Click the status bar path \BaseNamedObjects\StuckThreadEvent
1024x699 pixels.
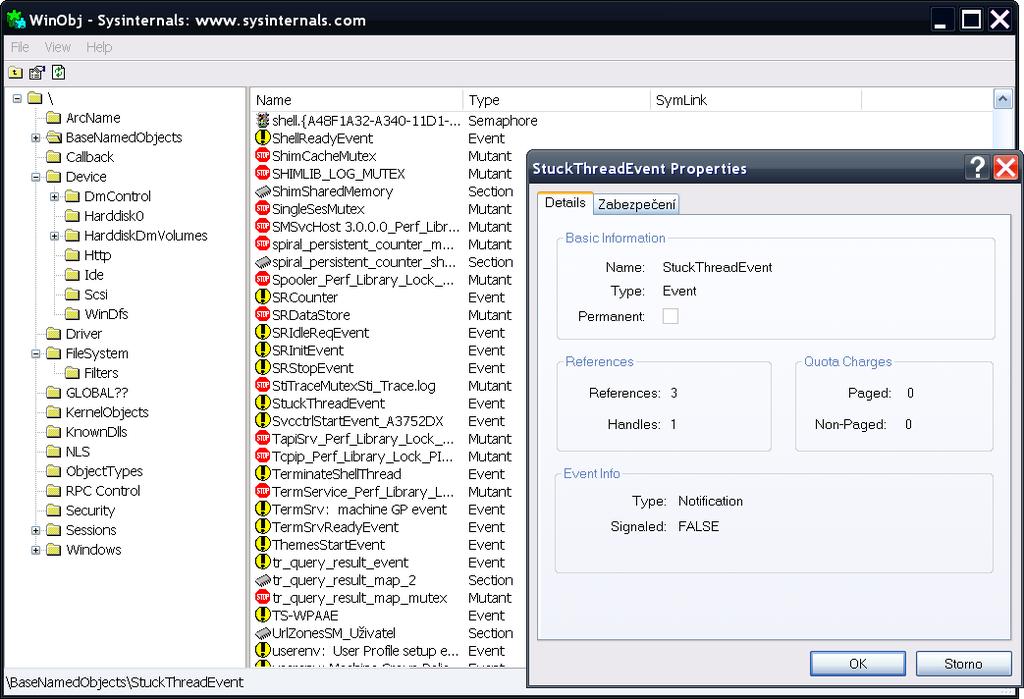tap(125, 682)
